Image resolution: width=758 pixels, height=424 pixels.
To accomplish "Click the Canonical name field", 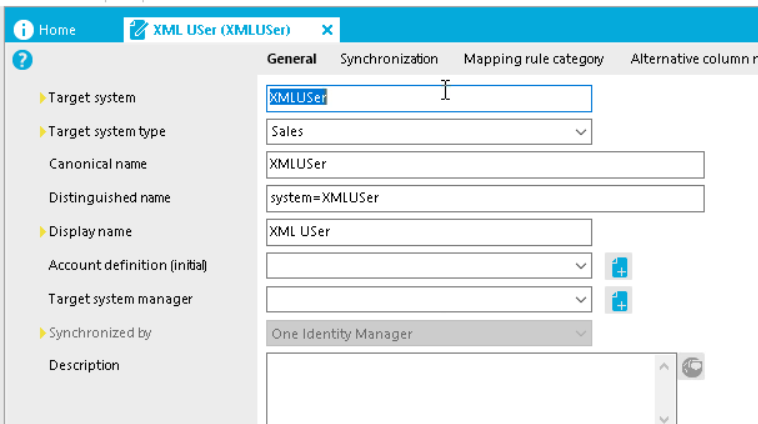I will pyautogui.click(x=485, y=165).
